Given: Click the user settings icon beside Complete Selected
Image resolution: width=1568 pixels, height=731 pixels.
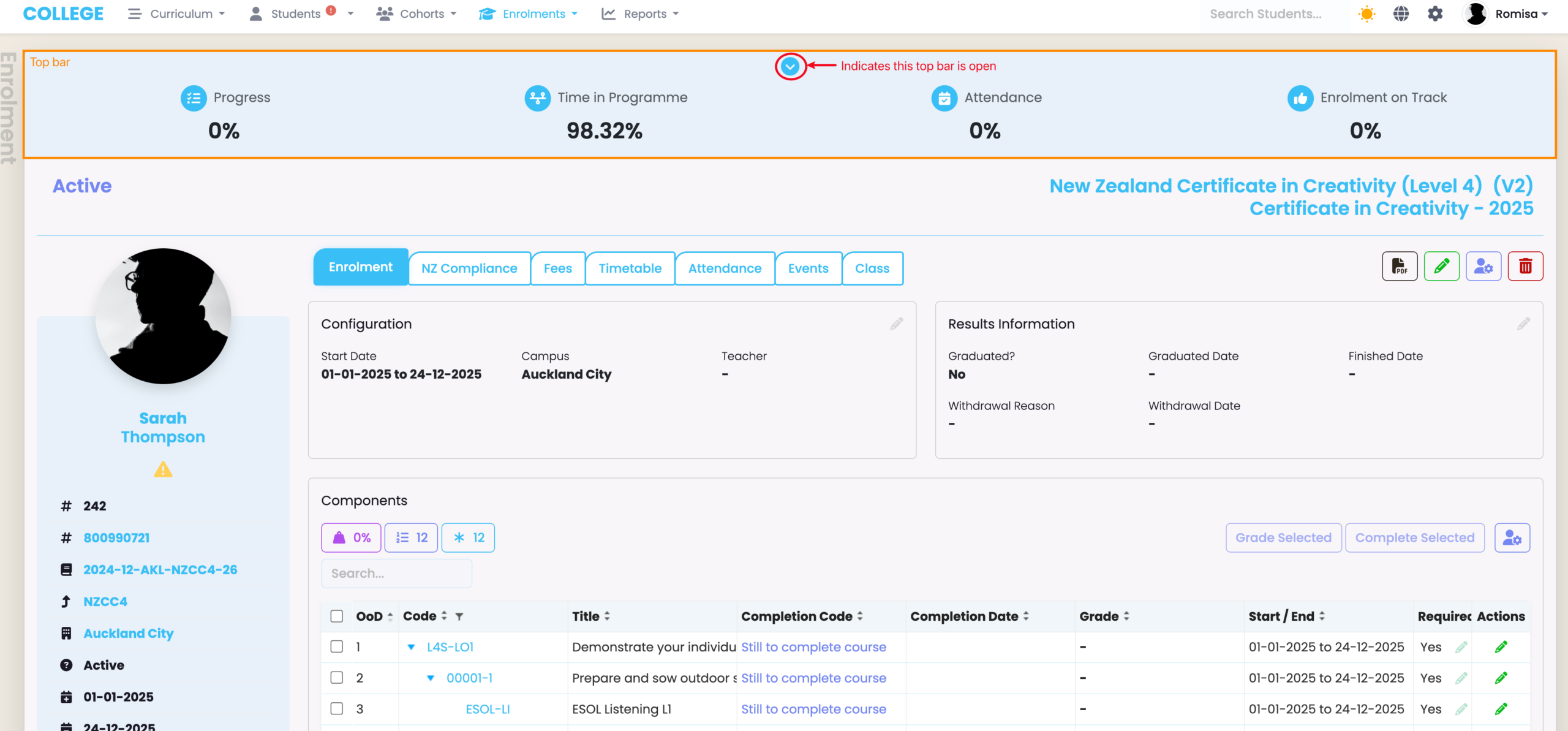Looking at the screenshot, I should pos(1512,538).
